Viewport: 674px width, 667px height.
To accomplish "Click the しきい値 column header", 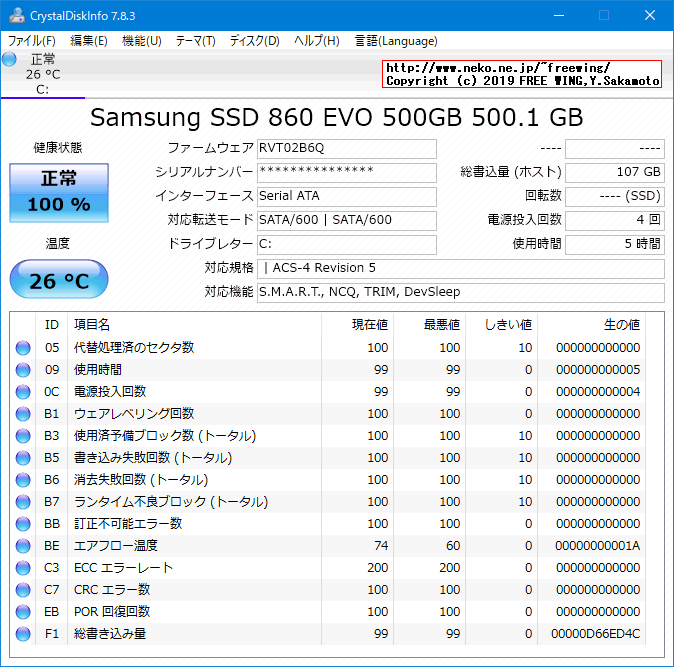I will [x=501, y=325].
